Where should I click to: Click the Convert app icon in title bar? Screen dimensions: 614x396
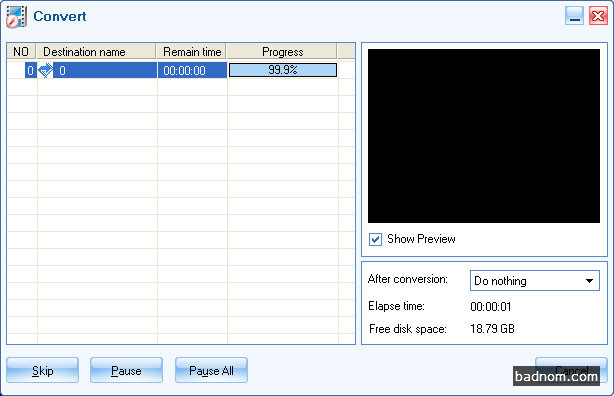coord(16,17)
